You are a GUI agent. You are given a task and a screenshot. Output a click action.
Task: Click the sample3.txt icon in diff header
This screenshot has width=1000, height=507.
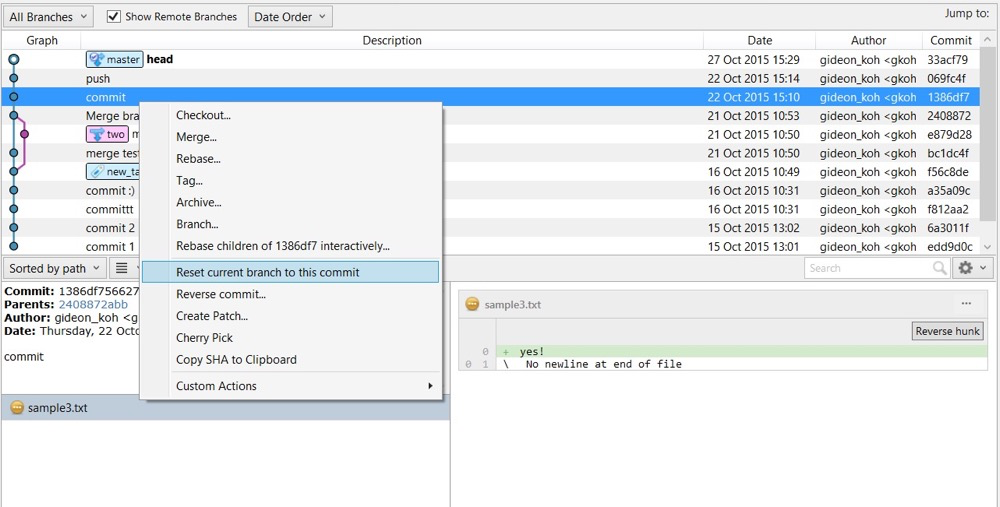[472, 304]
